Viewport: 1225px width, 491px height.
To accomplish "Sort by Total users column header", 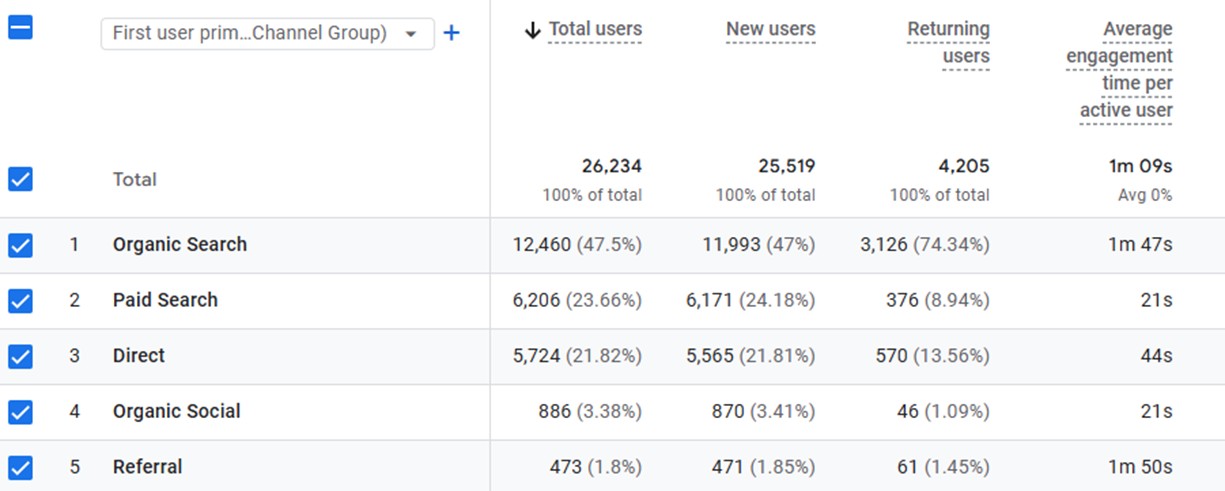I will click(595, 30).
